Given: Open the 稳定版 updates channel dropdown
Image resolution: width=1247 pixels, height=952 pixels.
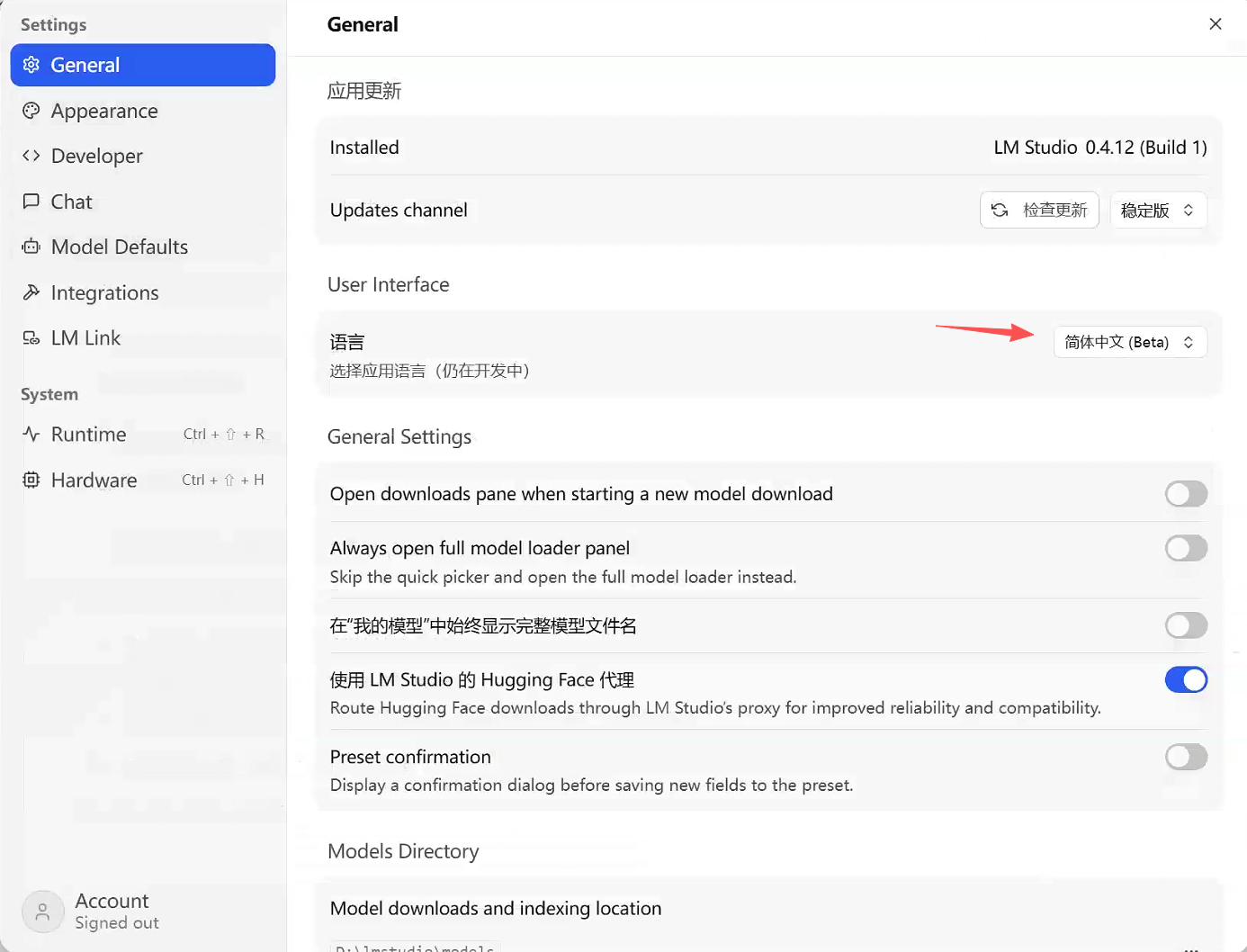Looking at the screenshot, I should coord(1158,210).
